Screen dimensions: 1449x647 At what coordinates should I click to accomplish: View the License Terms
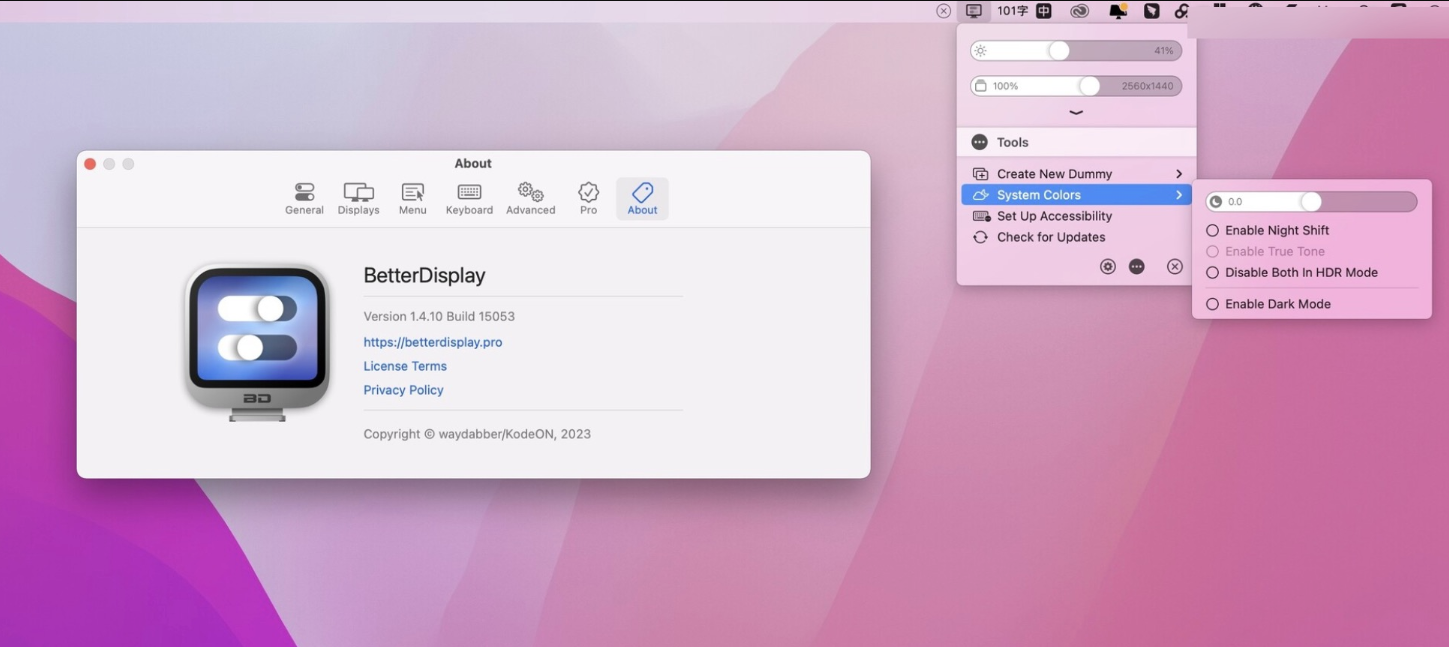[x=405, y=366]
